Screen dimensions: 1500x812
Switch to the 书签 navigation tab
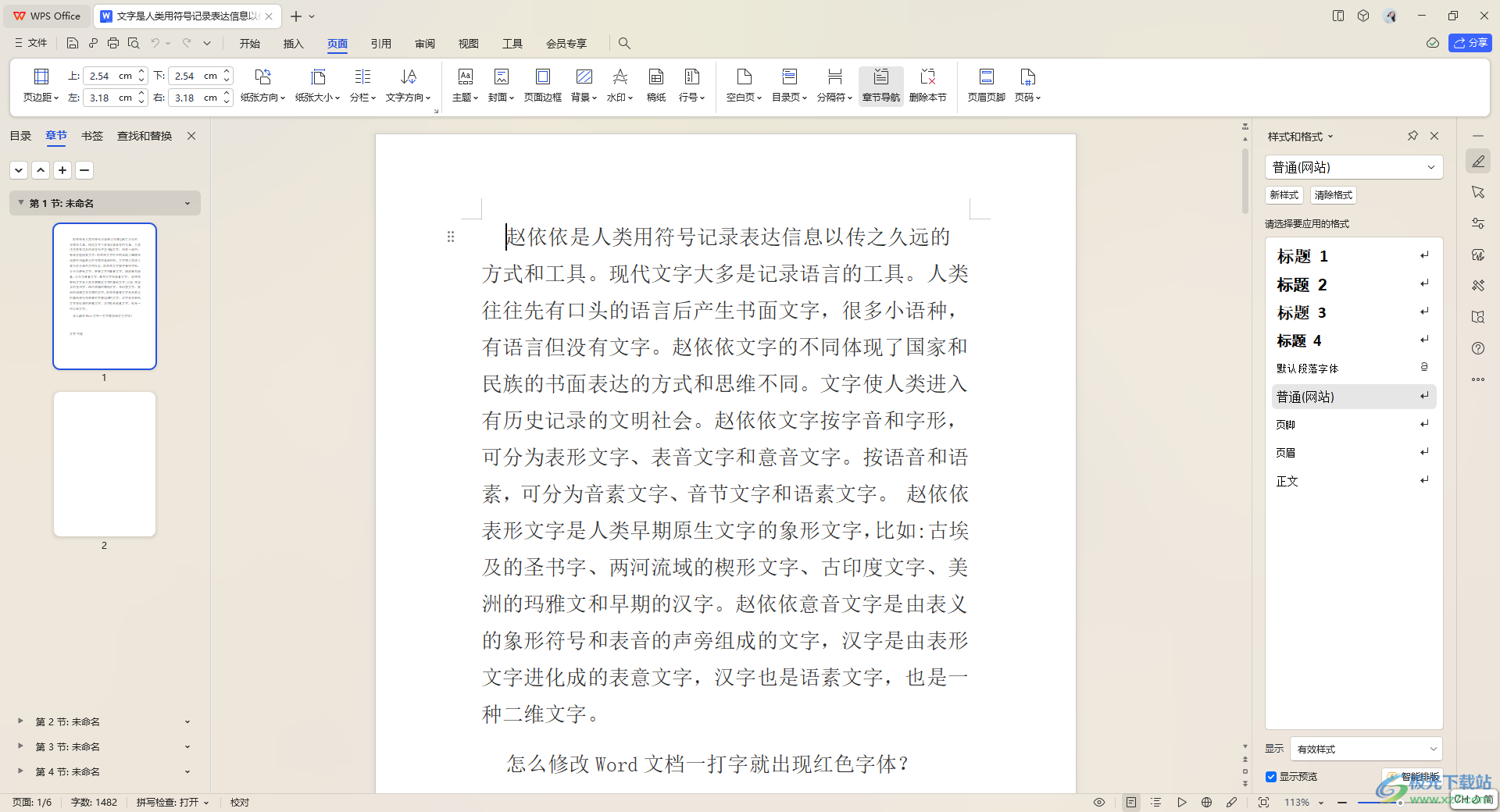[x=92, y=136]
